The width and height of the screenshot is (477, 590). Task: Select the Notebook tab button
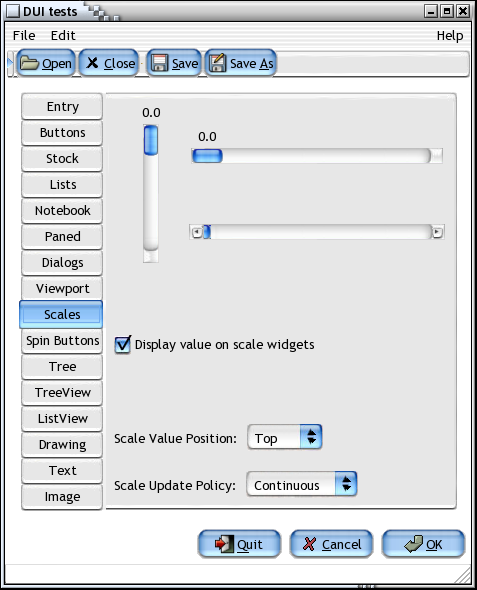coord(62,210)
